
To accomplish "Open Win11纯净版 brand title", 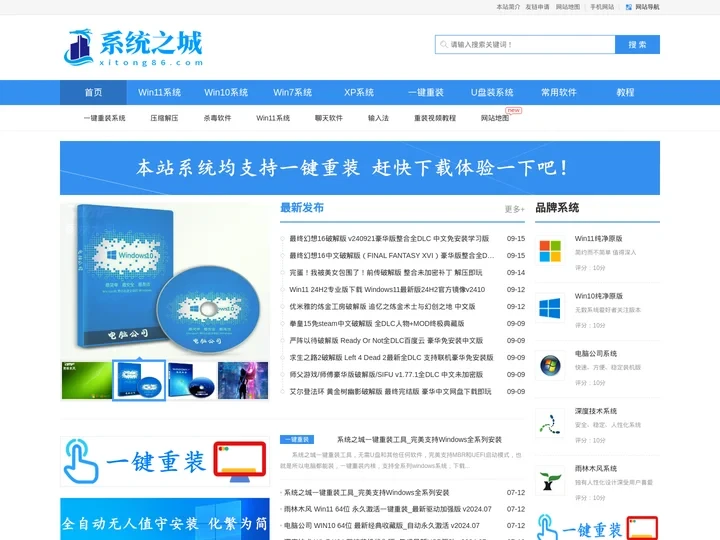I will (598, 239).
